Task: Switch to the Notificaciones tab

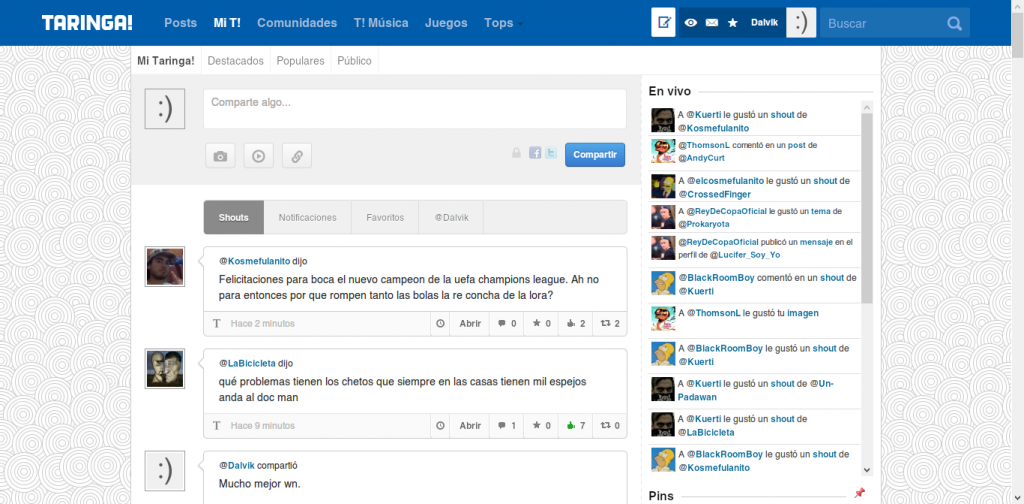Action: (308, 217)
